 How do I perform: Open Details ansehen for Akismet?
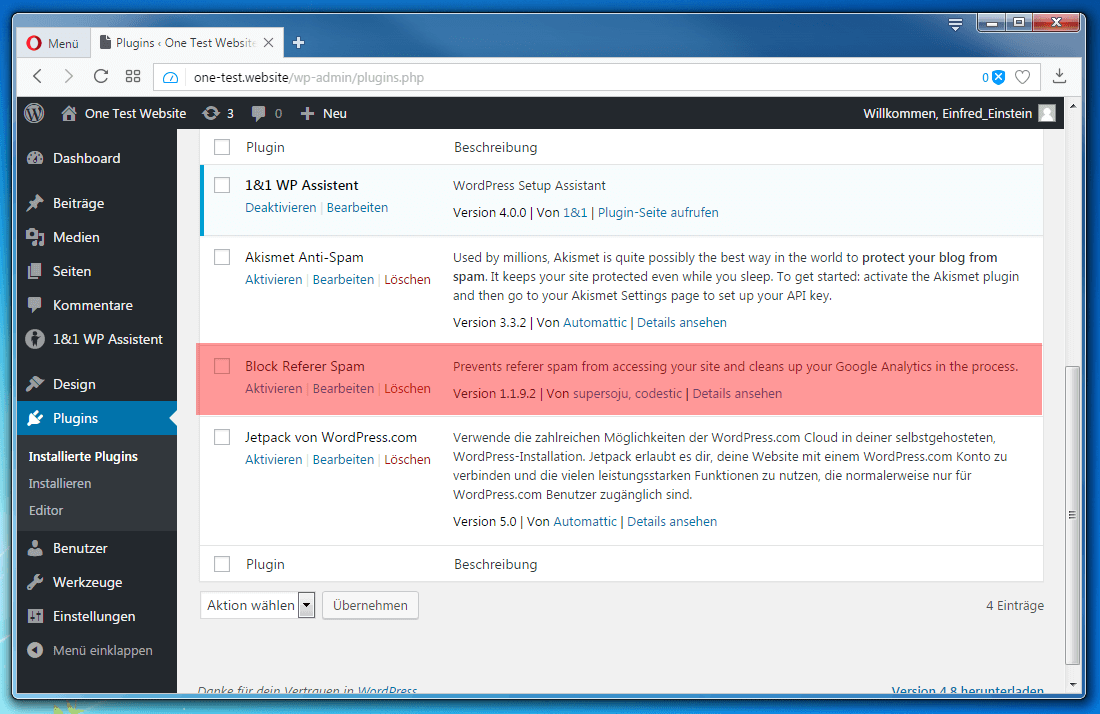click(682, 323)
